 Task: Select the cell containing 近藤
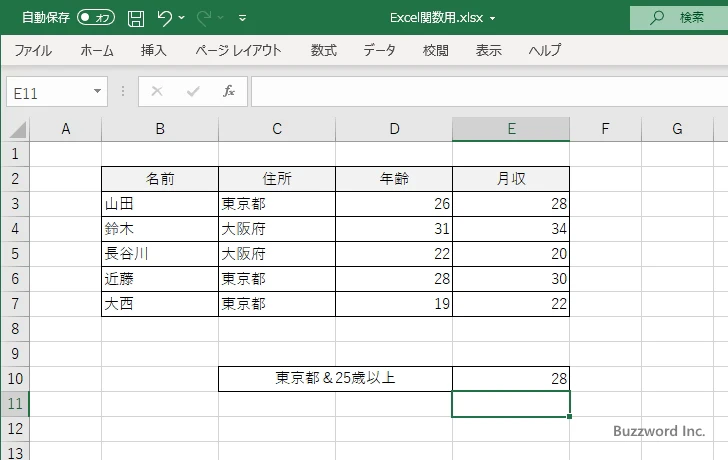point(160,279)
